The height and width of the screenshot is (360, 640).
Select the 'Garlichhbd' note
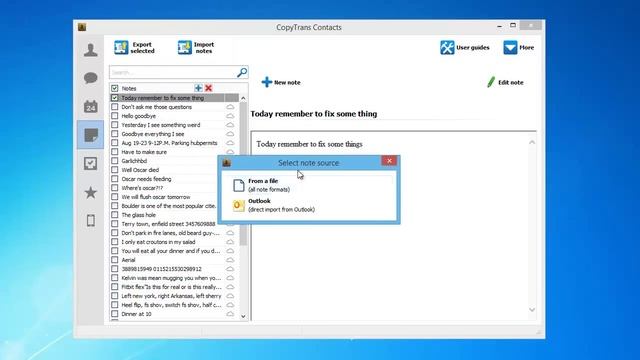(x=134, y=161)
